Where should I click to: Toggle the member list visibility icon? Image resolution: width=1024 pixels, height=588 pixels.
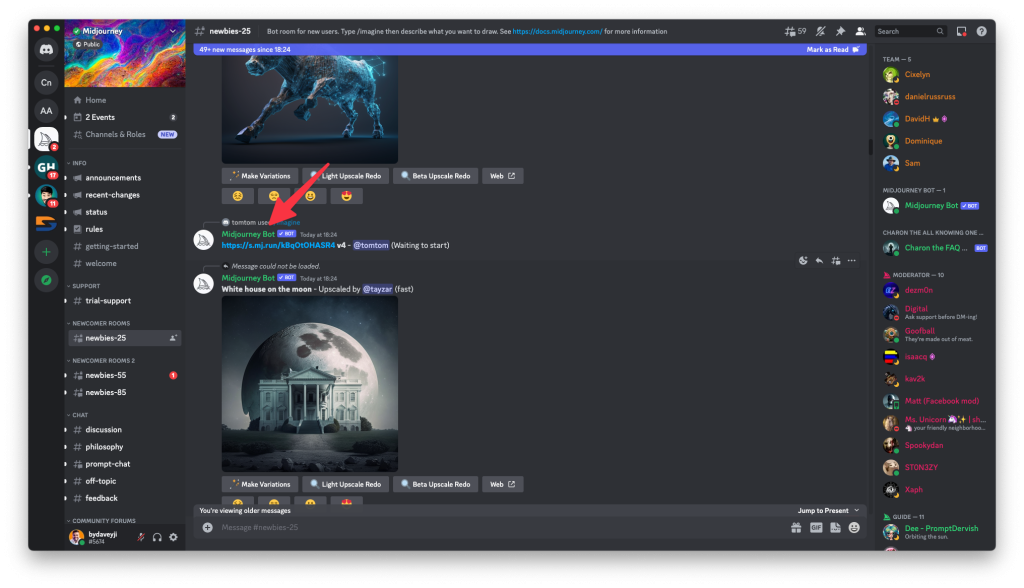pyautogui.click(x=860, y=31)
